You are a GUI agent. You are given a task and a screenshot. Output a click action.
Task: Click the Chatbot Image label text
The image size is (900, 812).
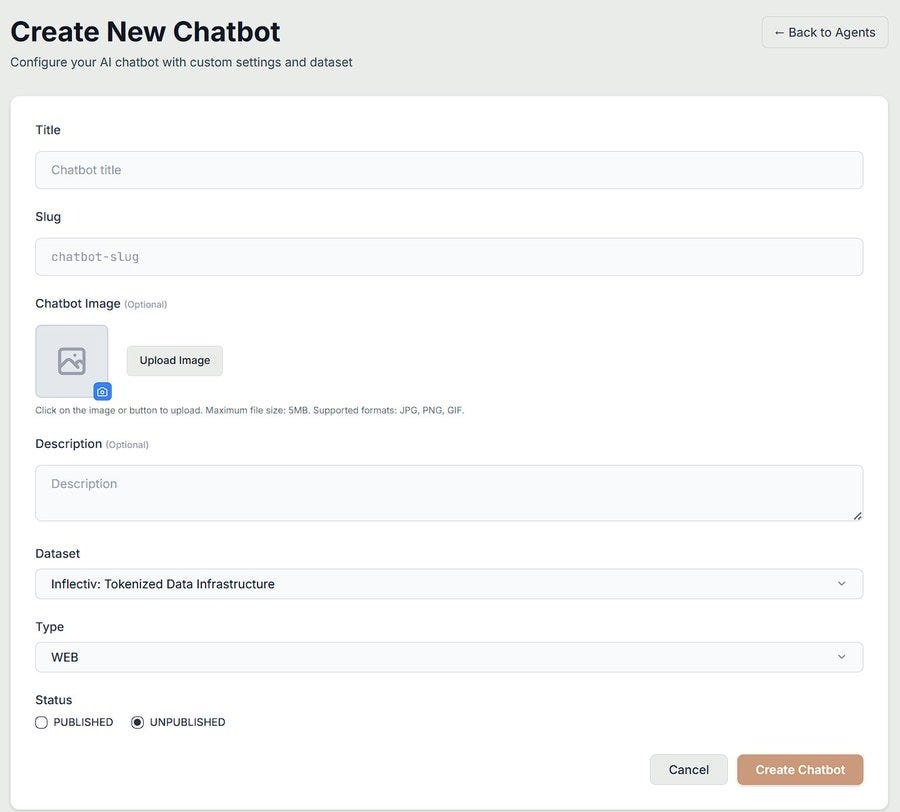78,304
